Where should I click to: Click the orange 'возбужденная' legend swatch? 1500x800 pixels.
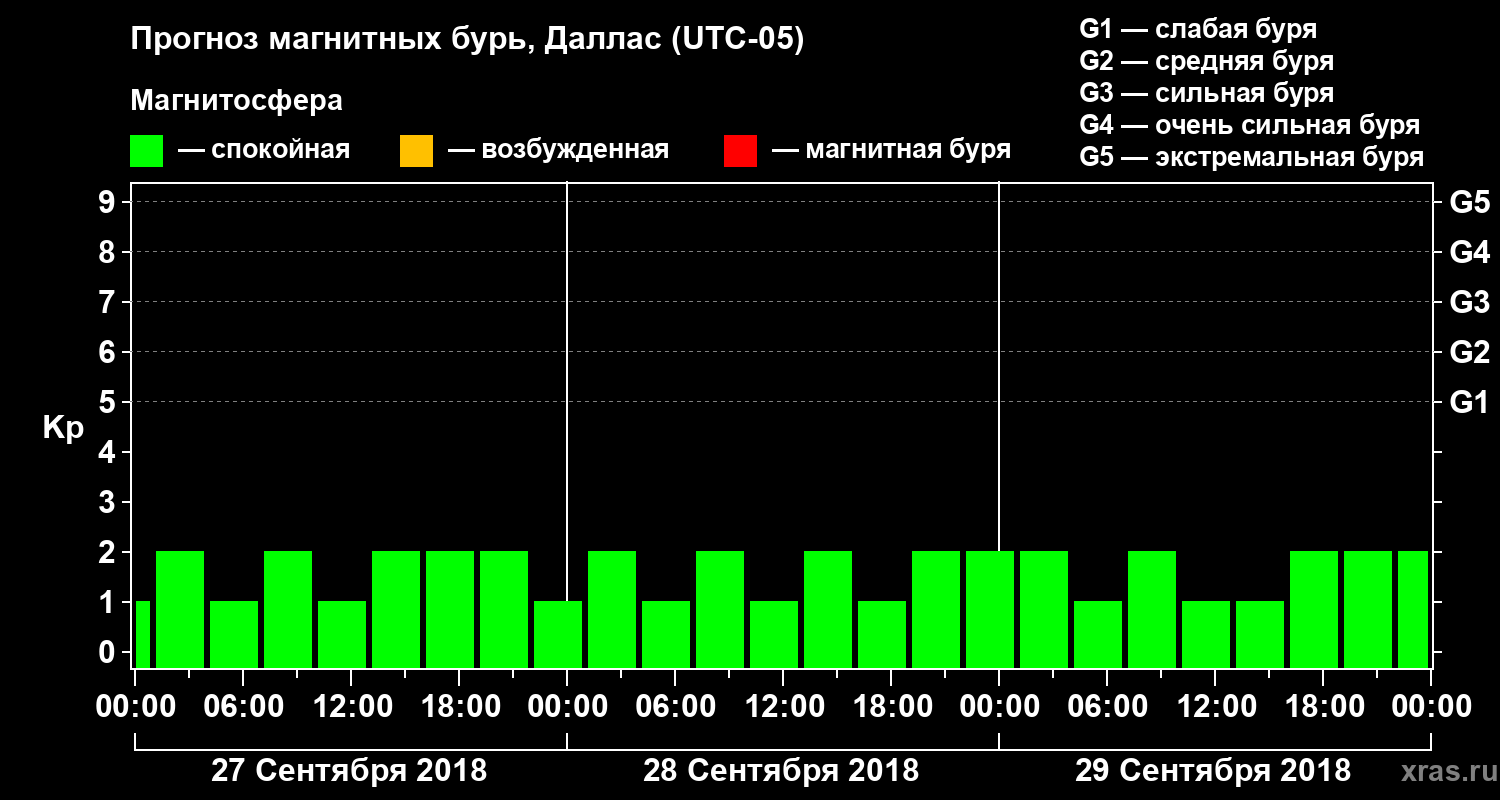click(416, 151)
